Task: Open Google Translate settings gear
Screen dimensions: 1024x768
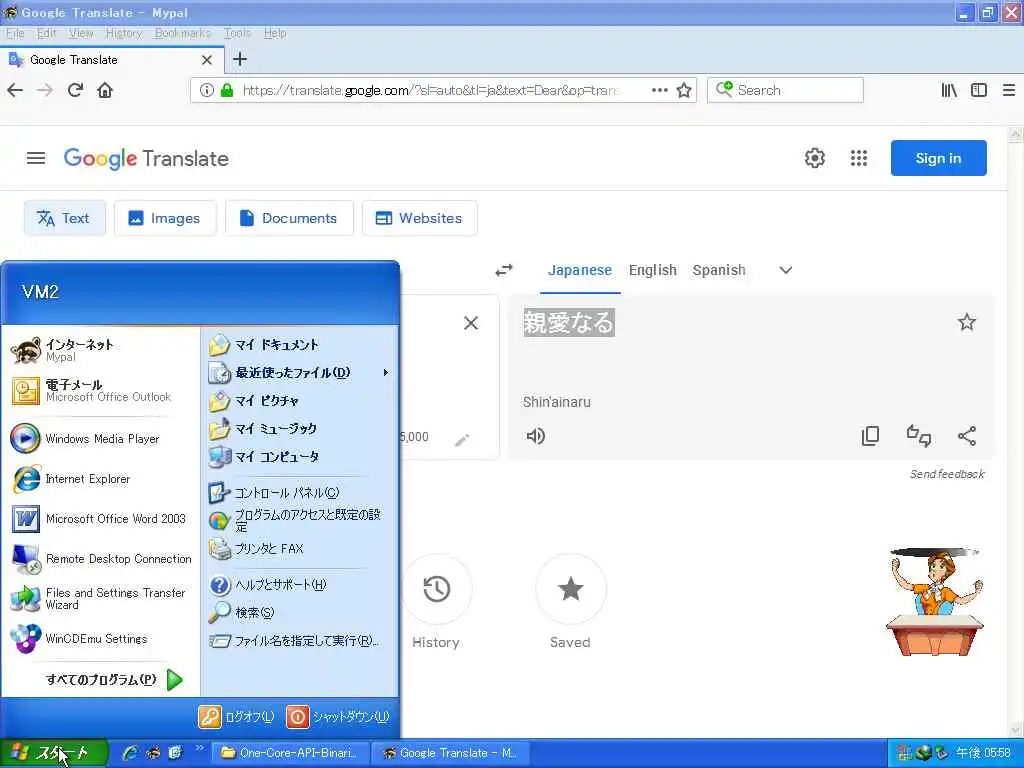Action: click(814, 158)
